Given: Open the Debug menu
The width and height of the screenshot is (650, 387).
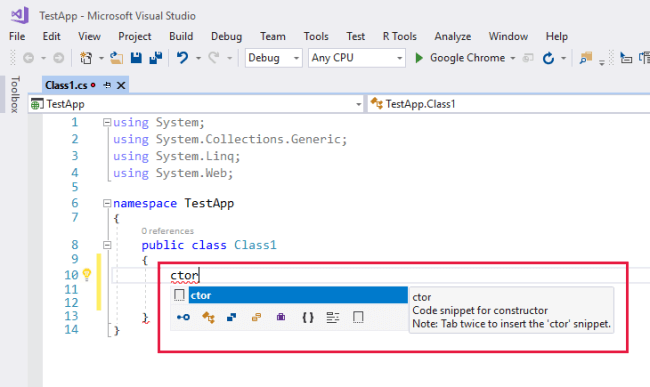Looking at the screenshot, I should pyautogui.click(x=226, y=36).
